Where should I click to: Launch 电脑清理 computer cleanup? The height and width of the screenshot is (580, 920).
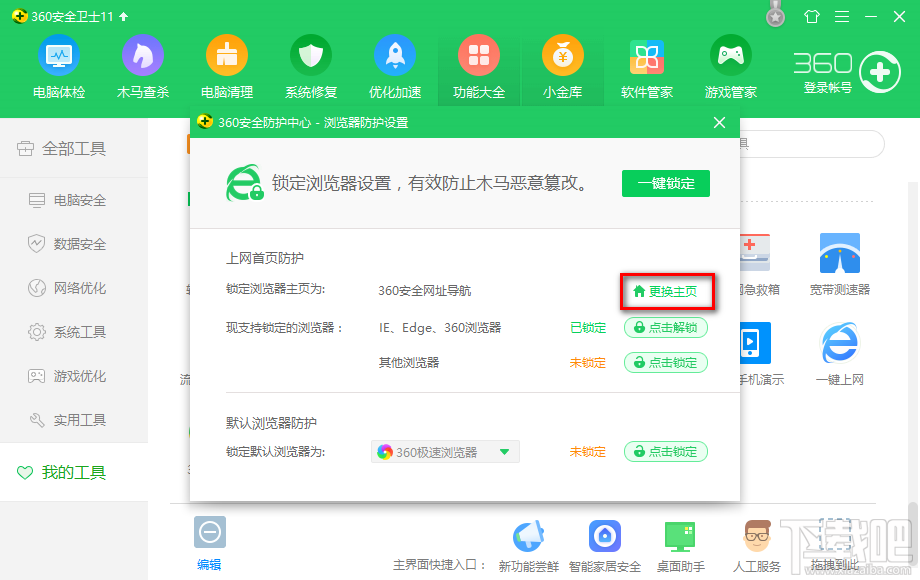(226, 67)
